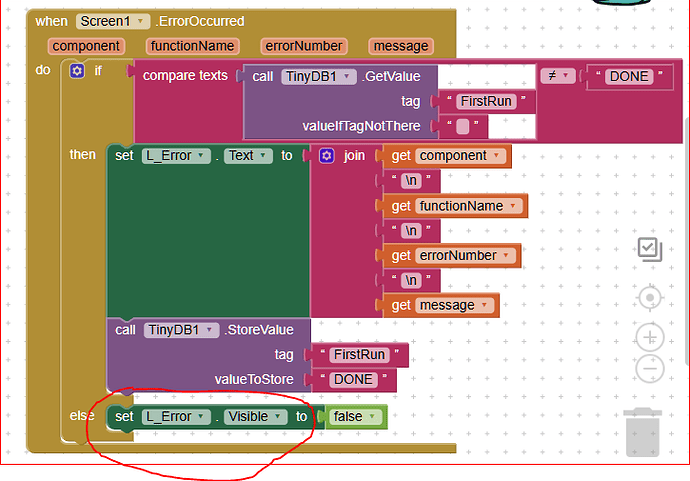Viewport: 690px width, 481px height.
Task: Edit FirstRun tag in StoreValue block
Action: click(360, 355)
